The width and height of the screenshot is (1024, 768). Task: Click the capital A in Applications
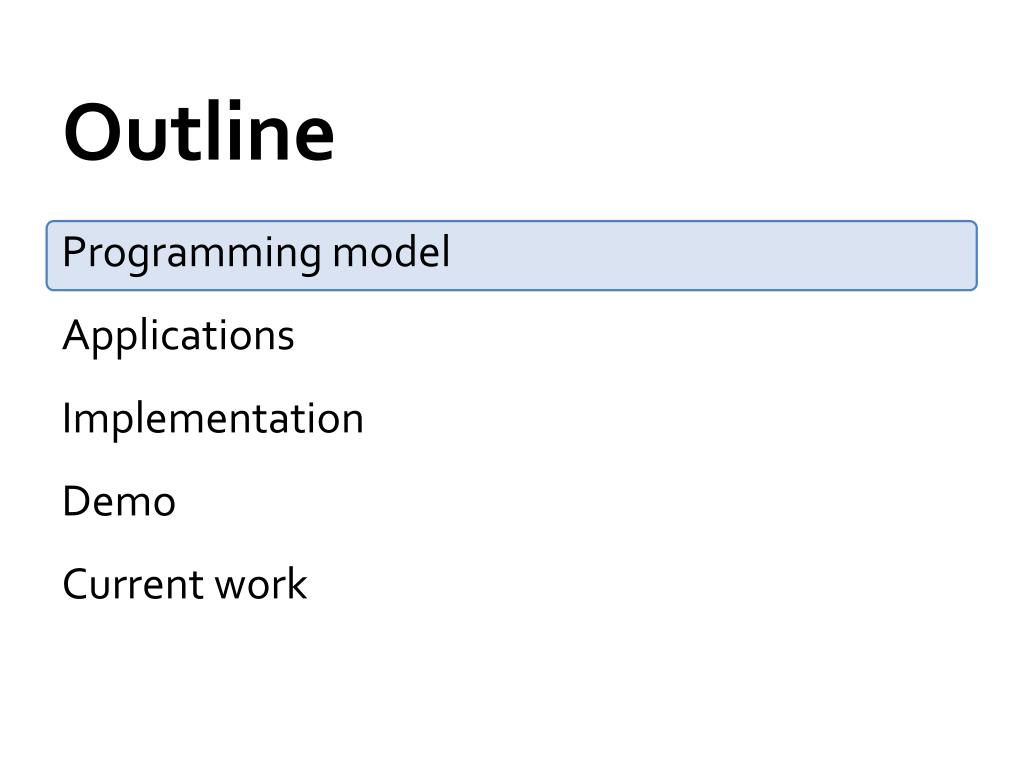[x=76, y=334]
